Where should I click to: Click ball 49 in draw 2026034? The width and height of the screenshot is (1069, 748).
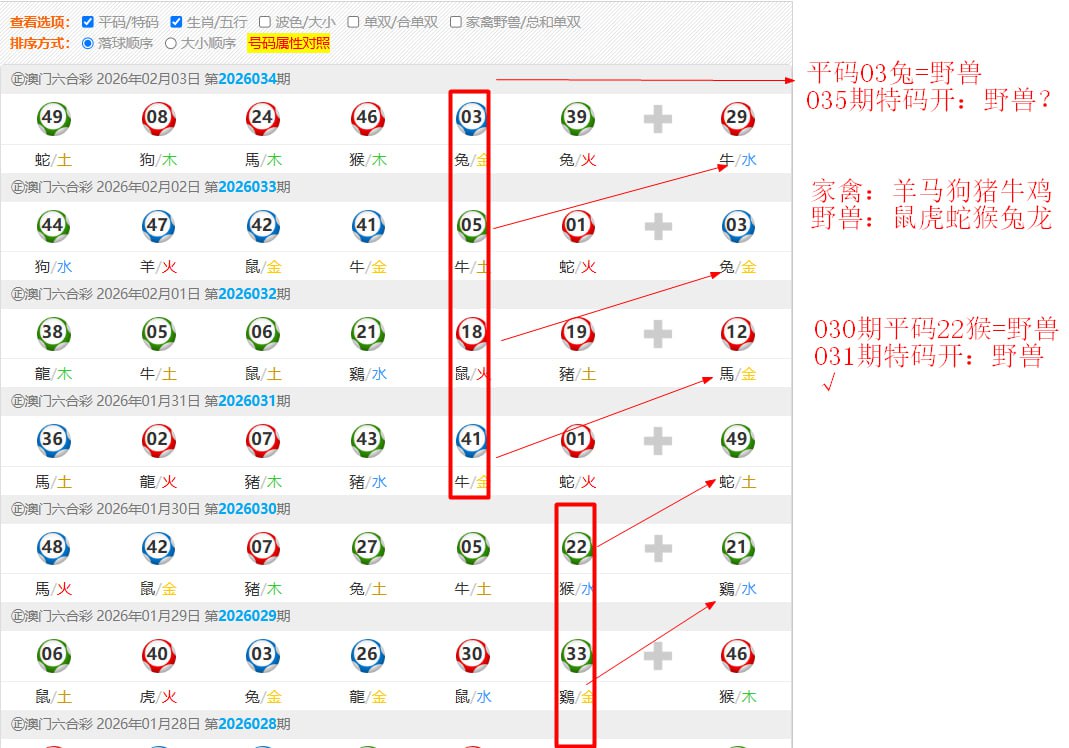tap(52, 118)
